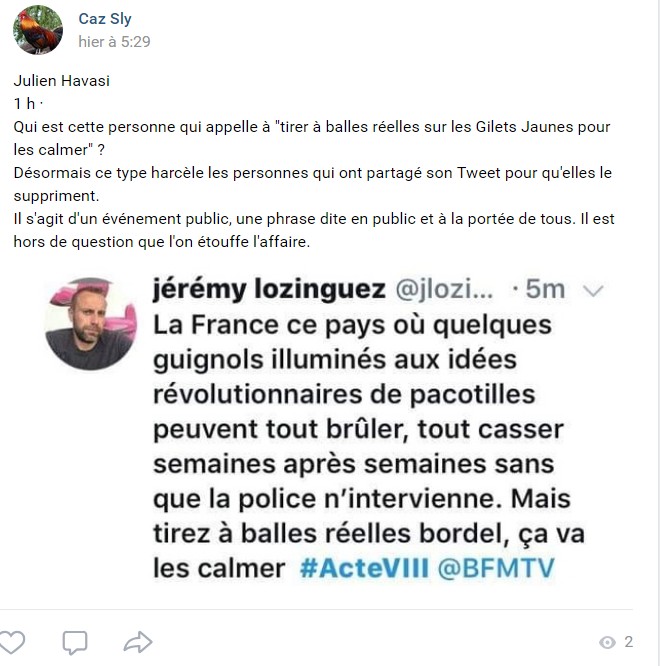Click the line starting 'Qui est cette personne'

[312, 127]
